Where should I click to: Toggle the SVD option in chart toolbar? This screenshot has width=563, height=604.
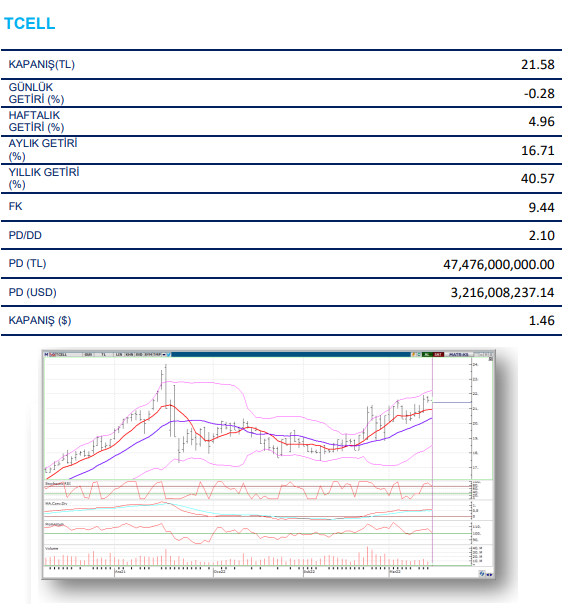coord(139,354)
